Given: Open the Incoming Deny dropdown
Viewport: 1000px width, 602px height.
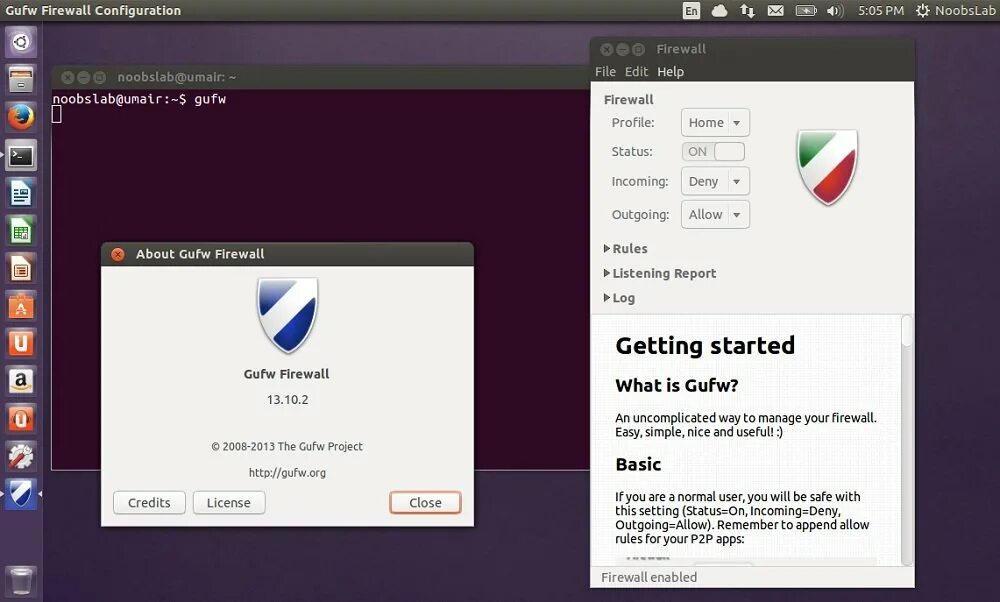Looking at the screenshot, I should (715, 182).
